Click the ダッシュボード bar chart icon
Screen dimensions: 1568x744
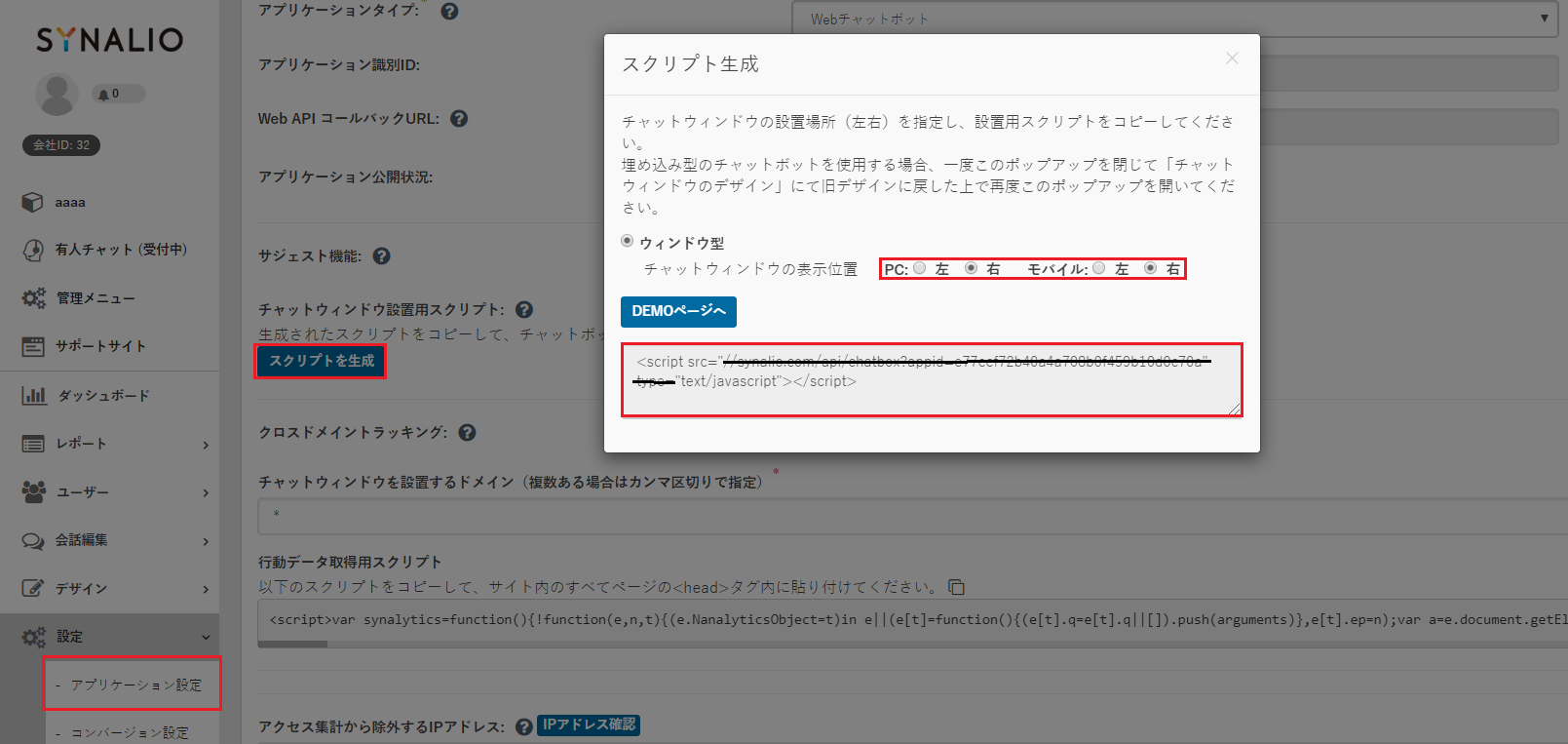pyautogui.click(x=33, y=395)
